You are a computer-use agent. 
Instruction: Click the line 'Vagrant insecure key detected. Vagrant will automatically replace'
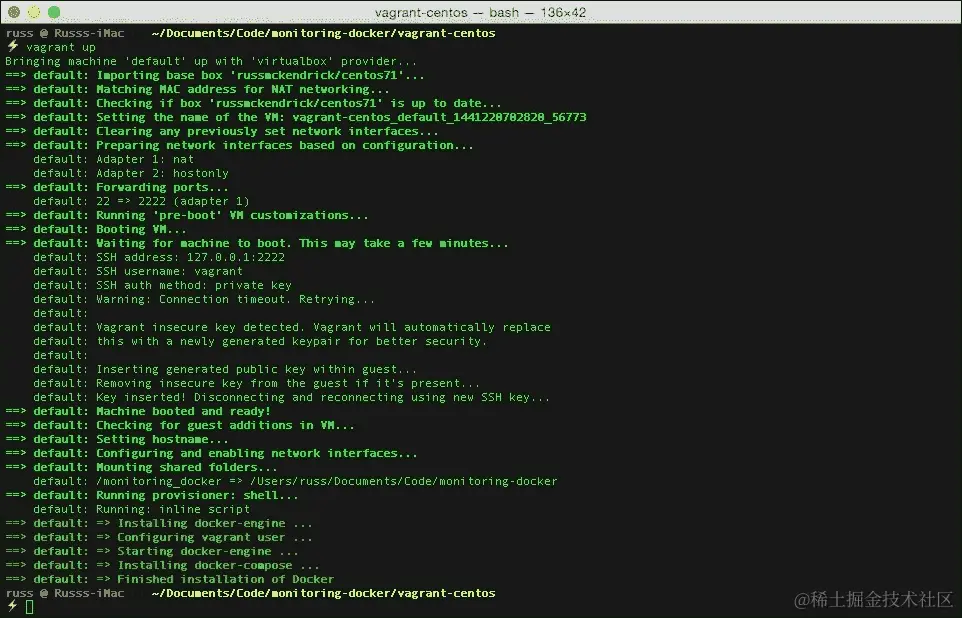[x=323, y=328]
